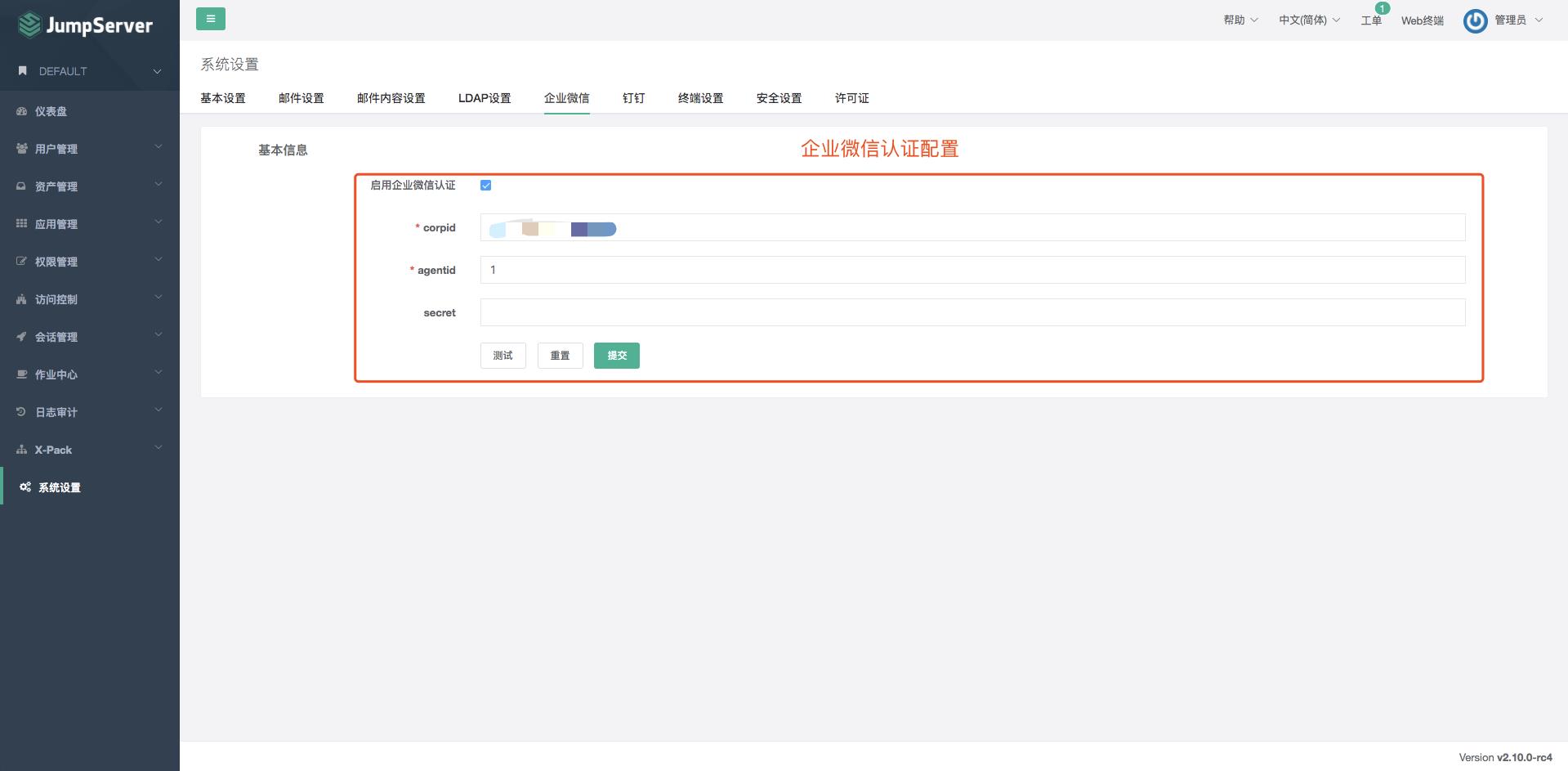The image size is (1568, 771).
Task: Switch to the 邮件内容设置 tab
Action: (x=391, y=98)
